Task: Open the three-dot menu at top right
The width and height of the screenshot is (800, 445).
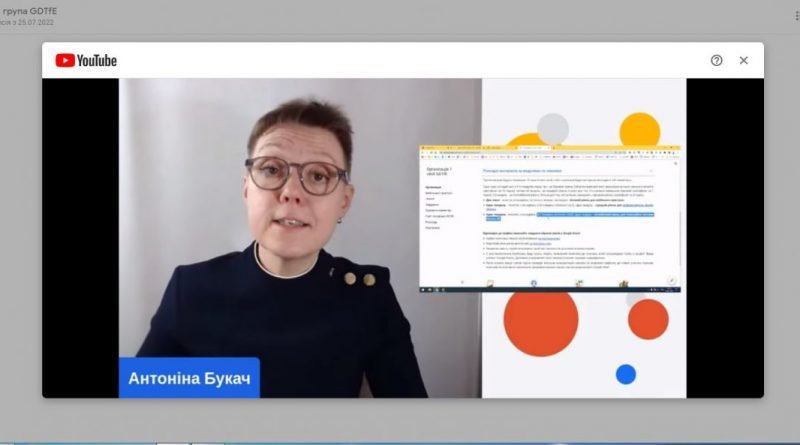Action: (796, 16)
